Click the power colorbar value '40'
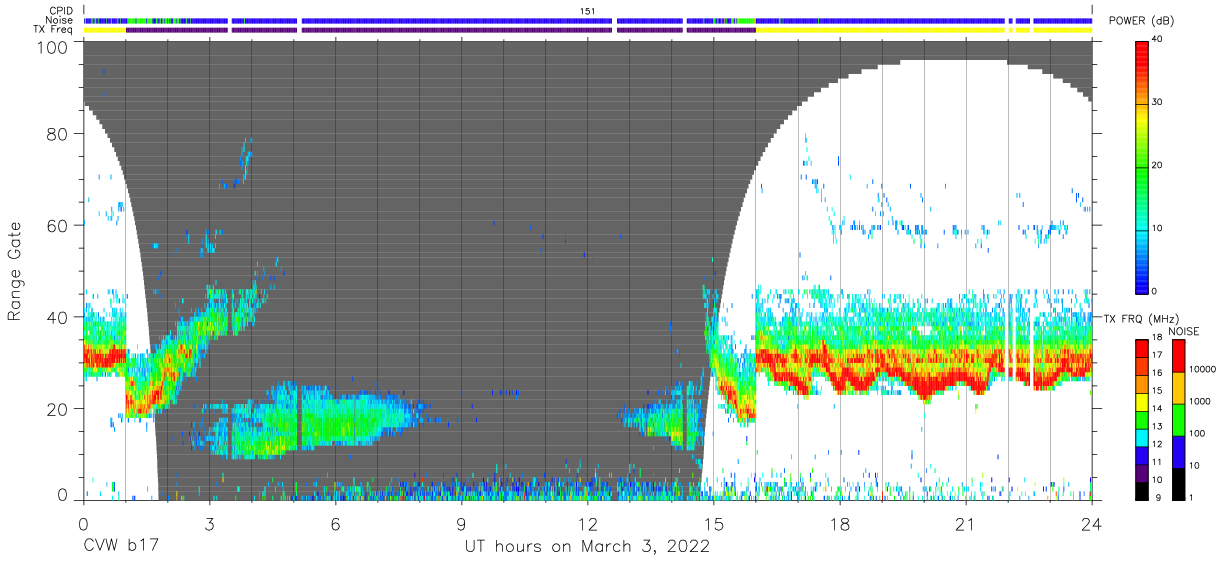Viewport: 1228px width, 567px height. pos(1157,39)
